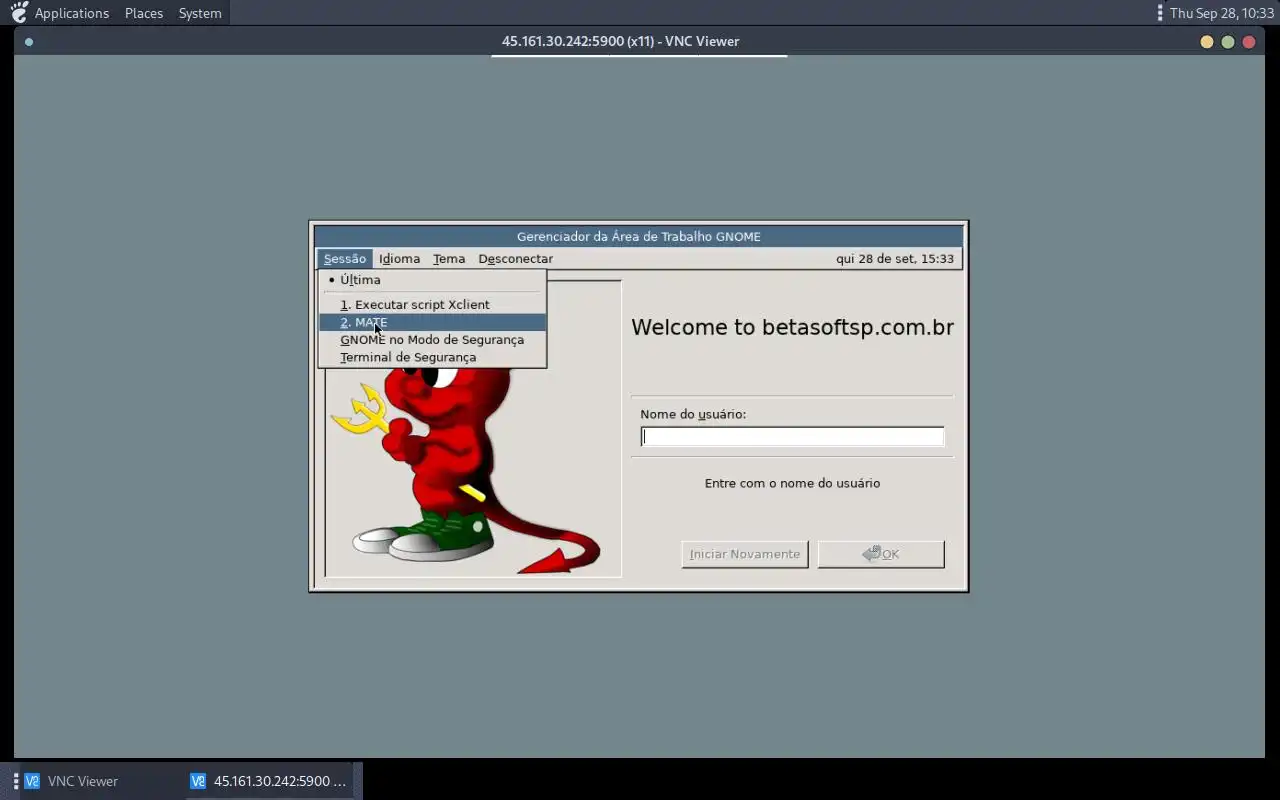The height and width of the screenshot is (800, 1280).
Task: Click the window menu dot in title bar
Action: pos(29,42)
